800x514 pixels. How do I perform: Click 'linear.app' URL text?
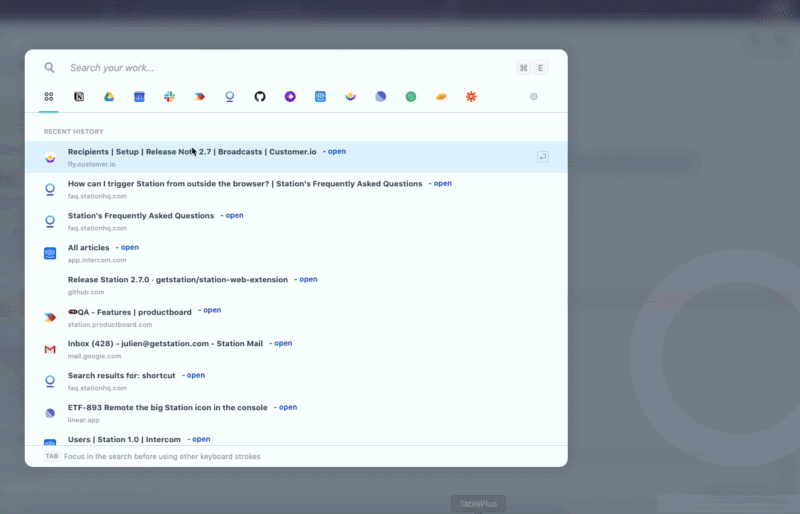[84, 420]
